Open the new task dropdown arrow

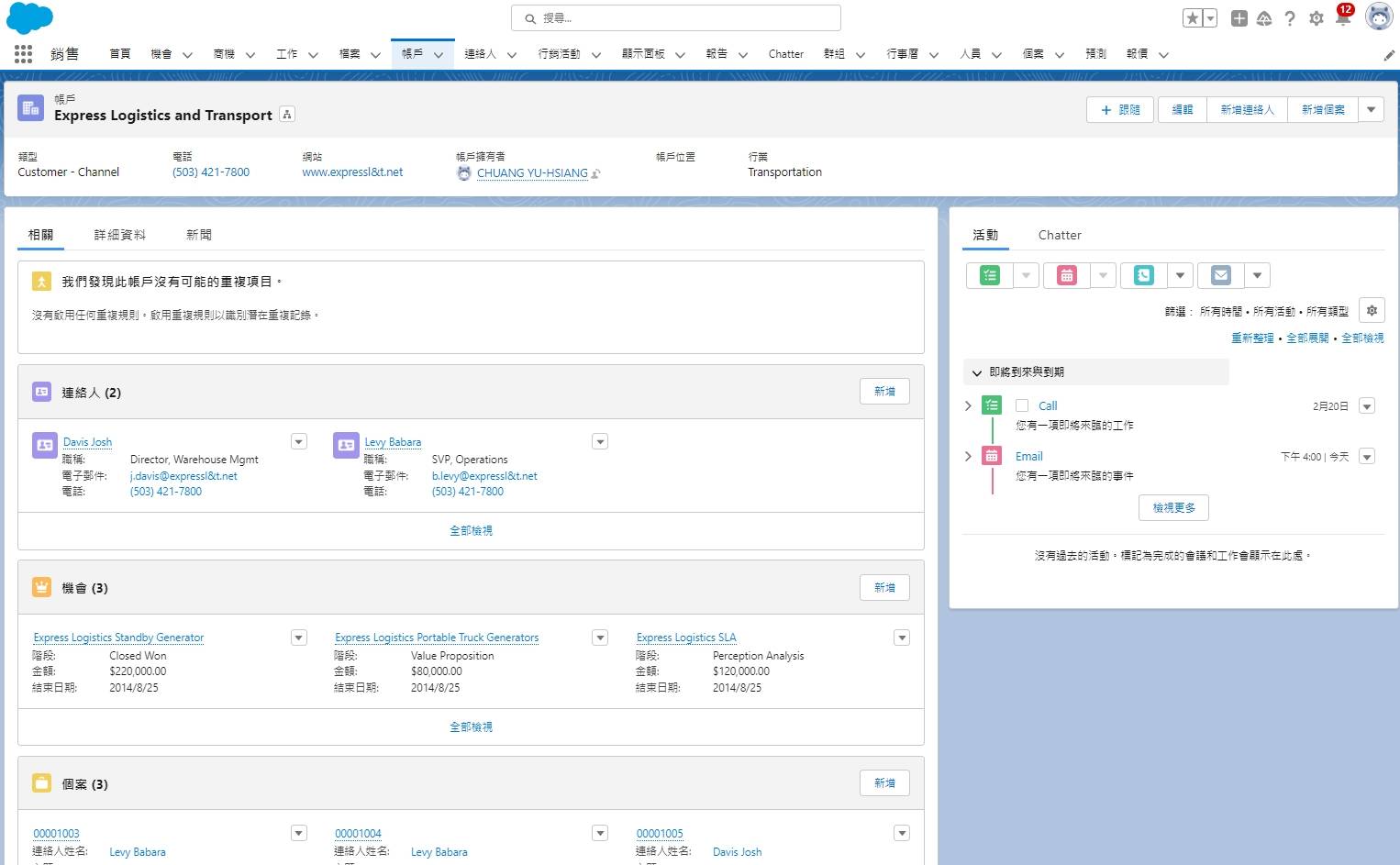[1026, 275]
